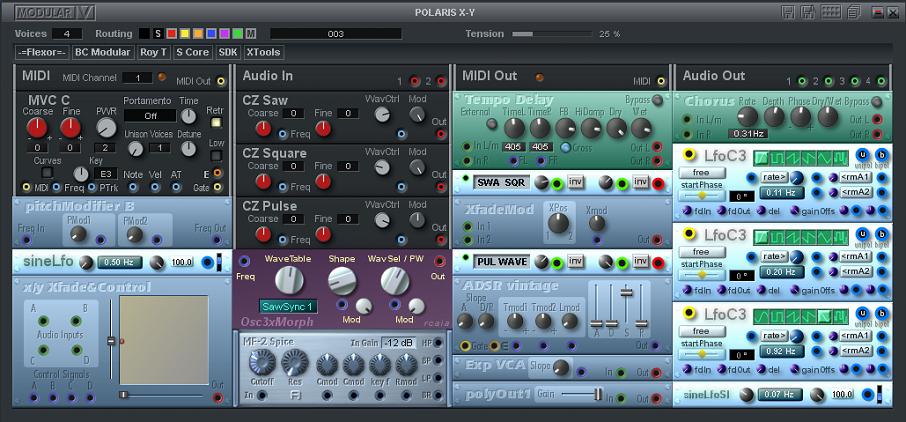Open the 003 preset selector
906x422 pixels.
tap(336, 34)
